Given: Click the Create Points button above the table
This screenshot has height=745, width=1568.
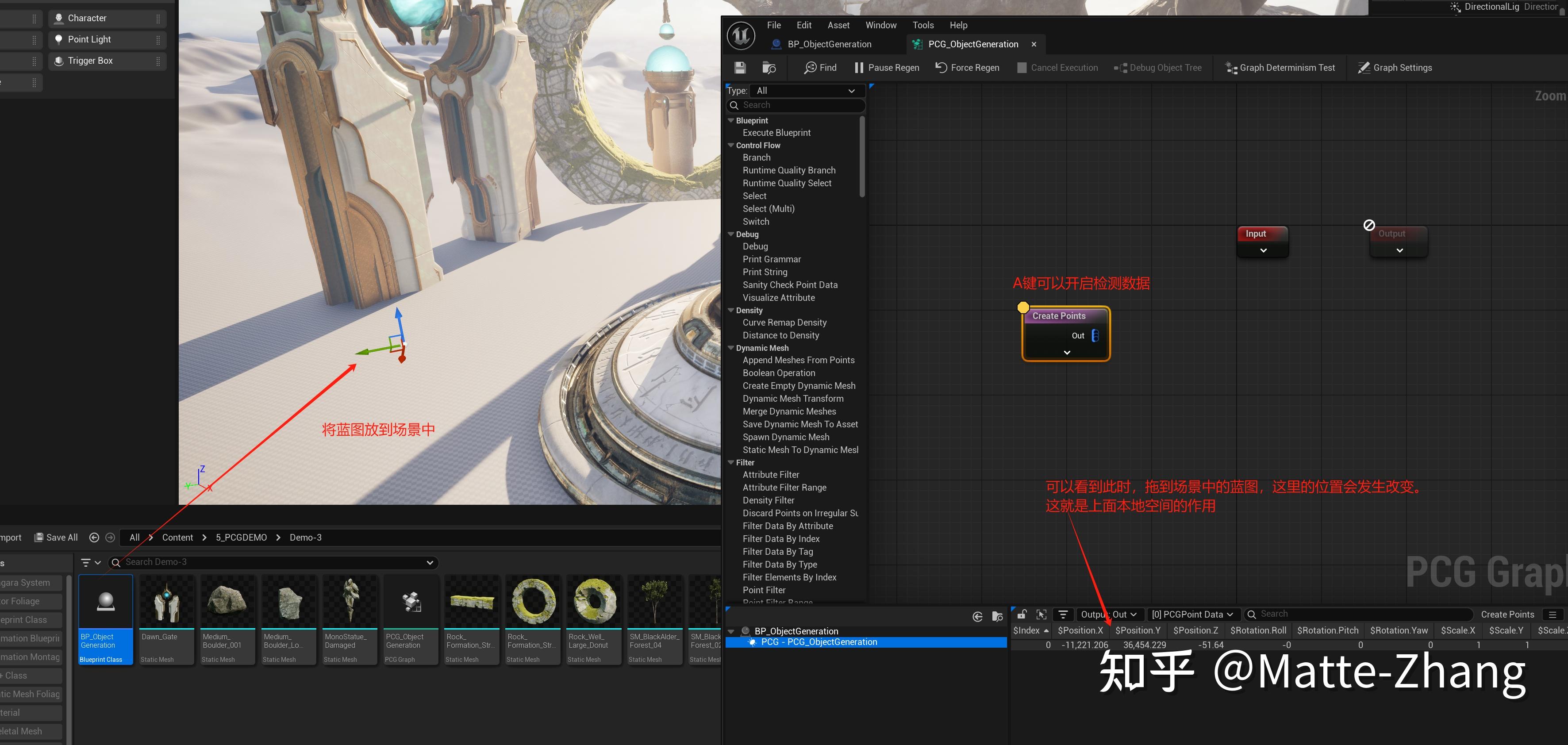Looking at the screenshot, I should (x=1508, y=614).
